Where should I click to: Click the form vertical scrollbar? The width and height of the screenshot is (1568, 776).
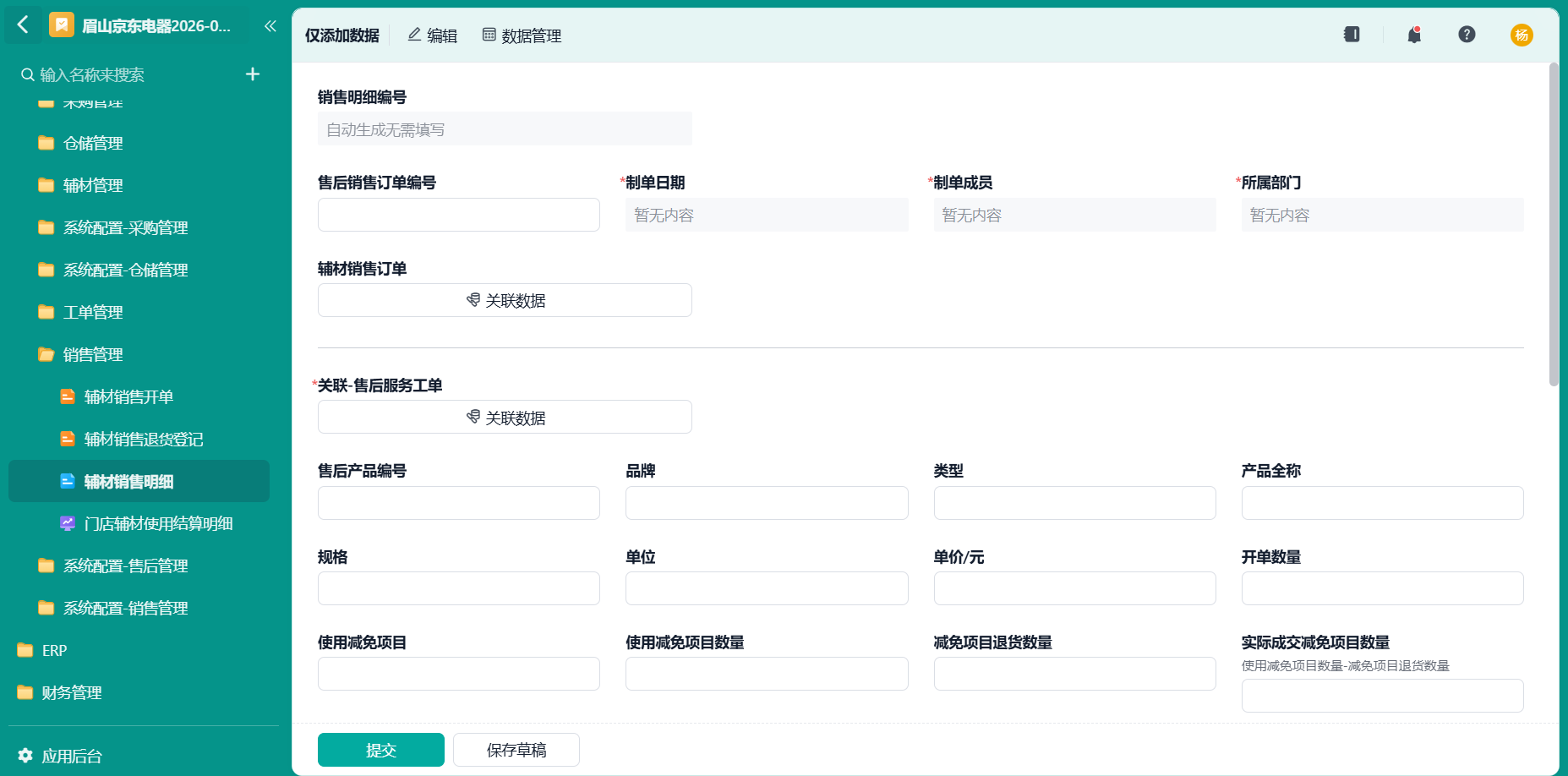pos(1554,224)
